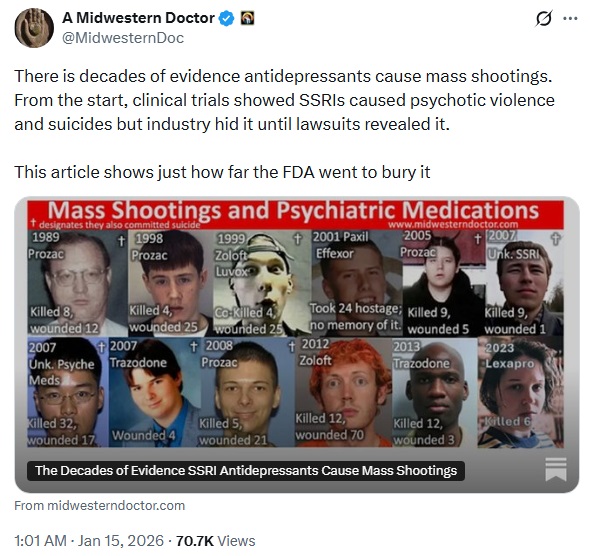The height and width of the screenshot is (556, 594).
Task: Open the @MidwesternDoc handle link
Action: (x=123, y=38)
